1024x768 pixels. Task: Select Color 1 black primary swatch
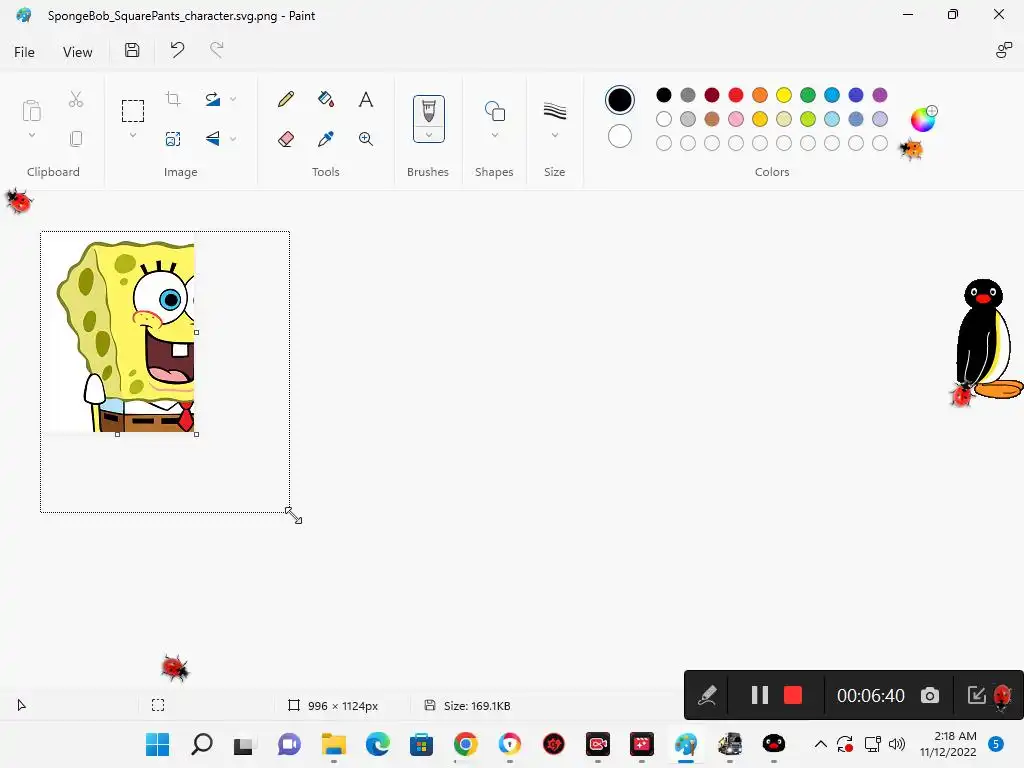[x=620, y=100]
